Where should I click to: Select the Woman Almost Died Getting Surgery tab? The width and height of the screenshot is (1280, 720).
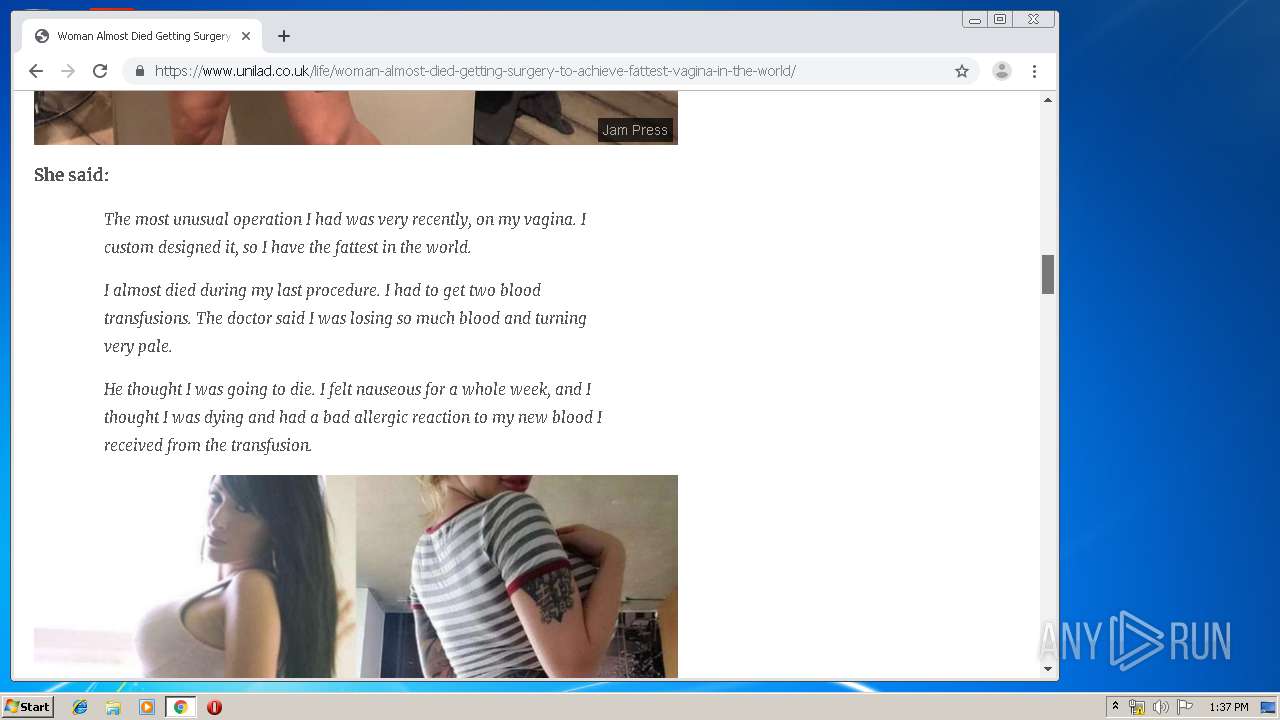[x=142, y=36]
